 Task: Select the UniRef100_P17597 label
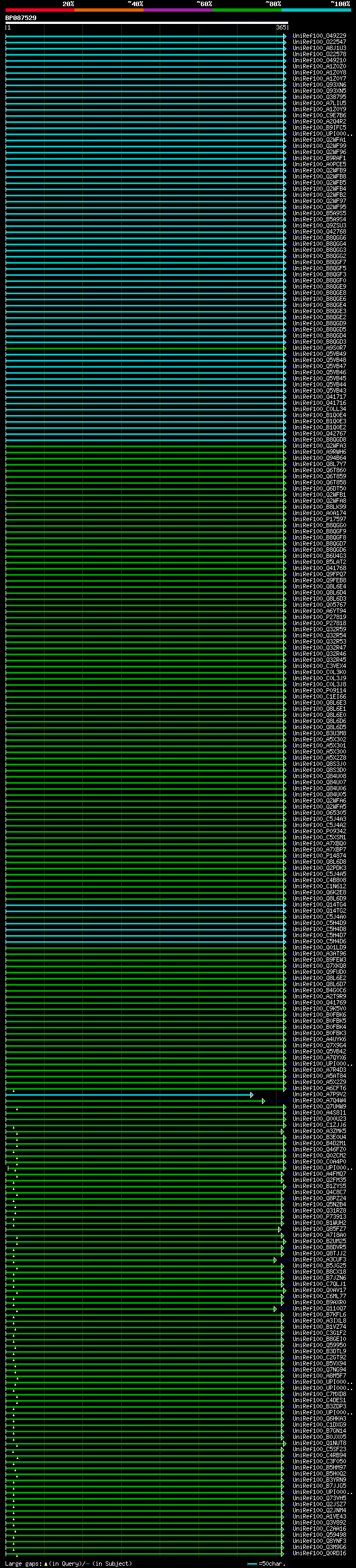[x=319, y=519]
